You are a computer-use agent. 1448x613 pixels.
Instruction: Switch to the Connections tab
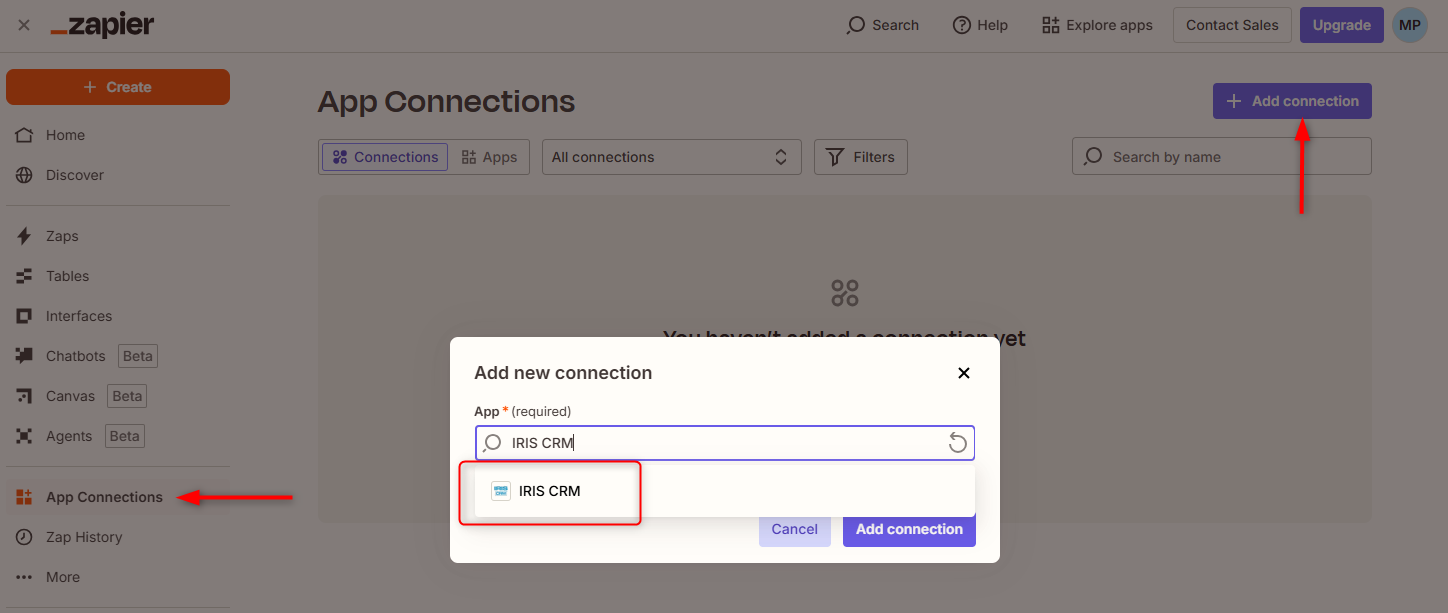[385, 157]
